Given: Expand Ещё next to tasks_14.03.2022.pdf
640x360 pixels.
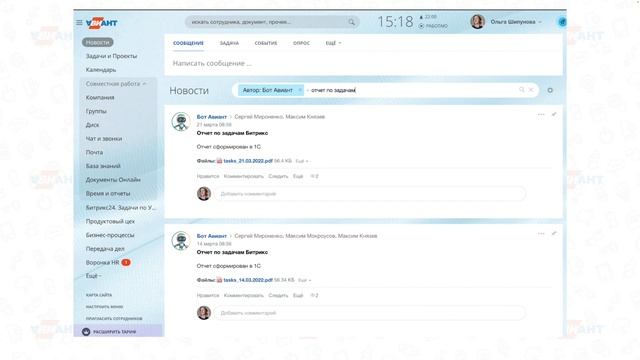Looking at the screenshot, I should tap(304, 280).
